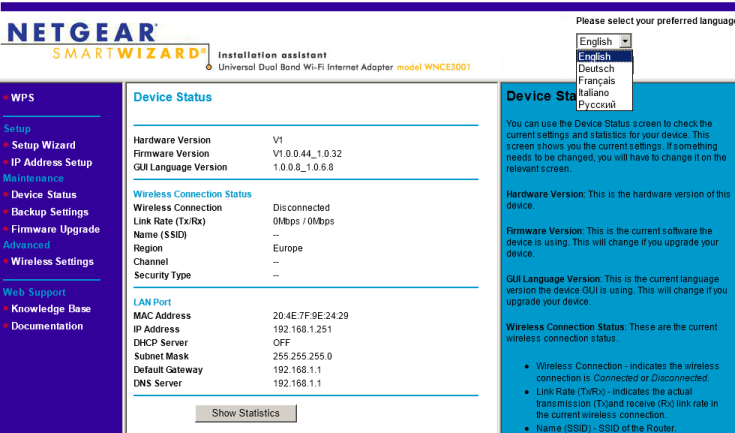Click the Disconnected wireless connection value
The image size is (735, 433).
click(301, 208)
